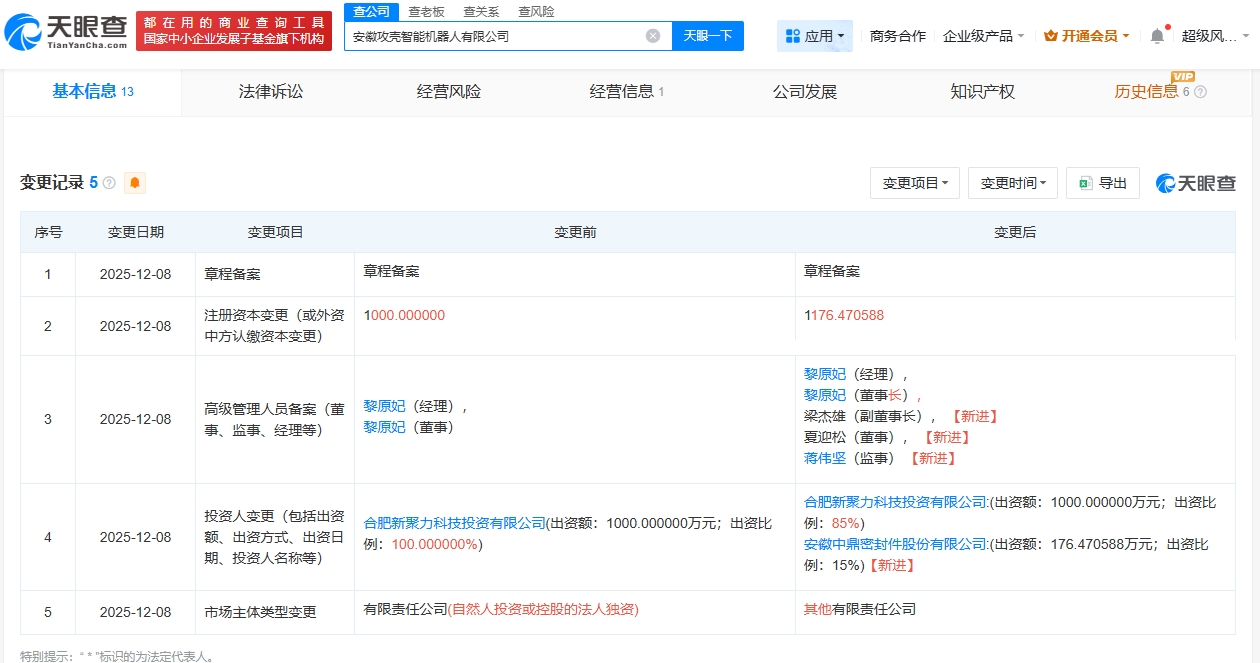The image size is (1260, 663).
Task: Open 合肥新聚力科技投资有限公司 link in 变更前 column
Action: point(454,522)
